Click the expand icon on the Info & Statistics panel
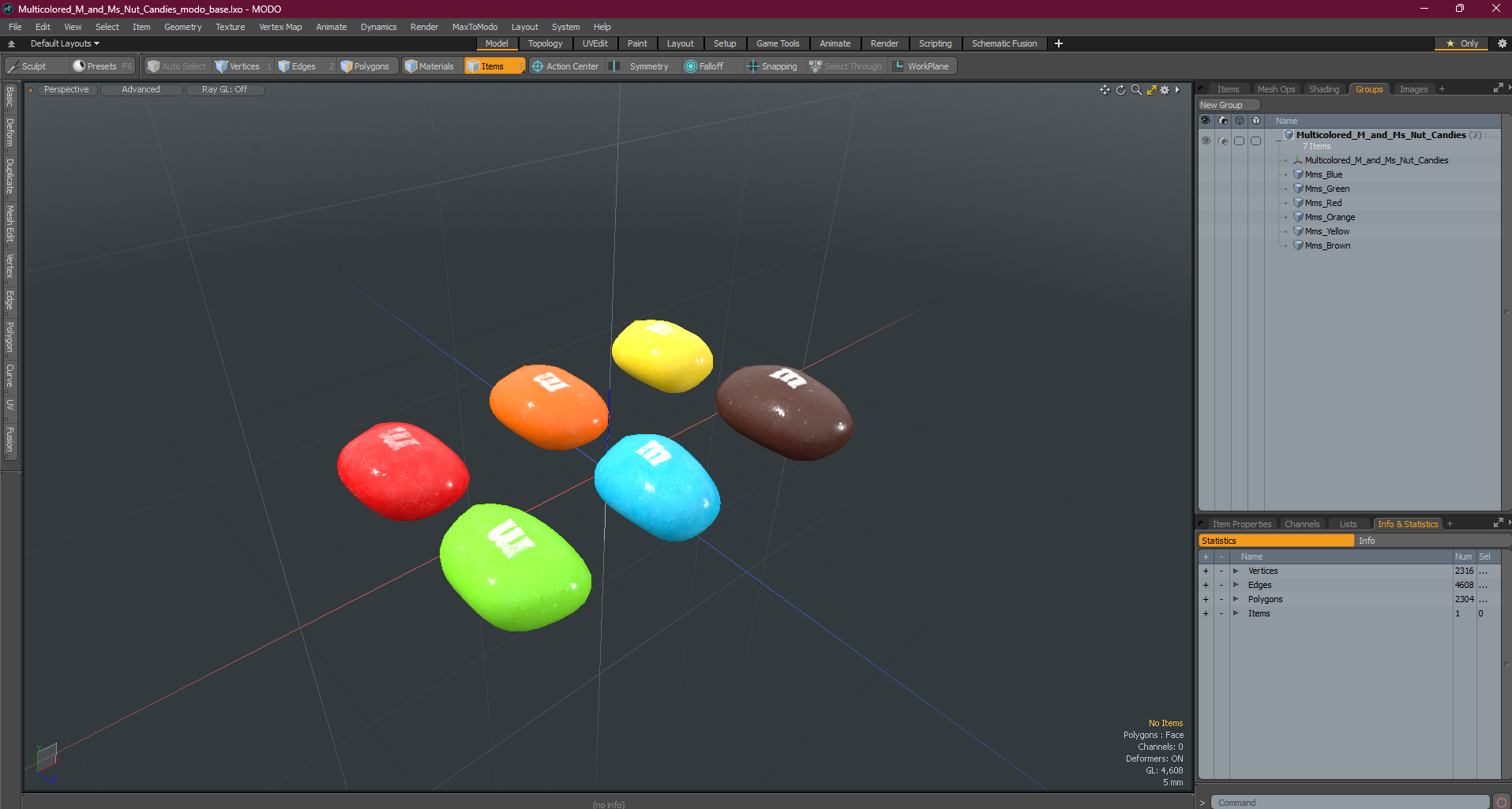Screen dimensions: 1512x809 click(1498, 523)
